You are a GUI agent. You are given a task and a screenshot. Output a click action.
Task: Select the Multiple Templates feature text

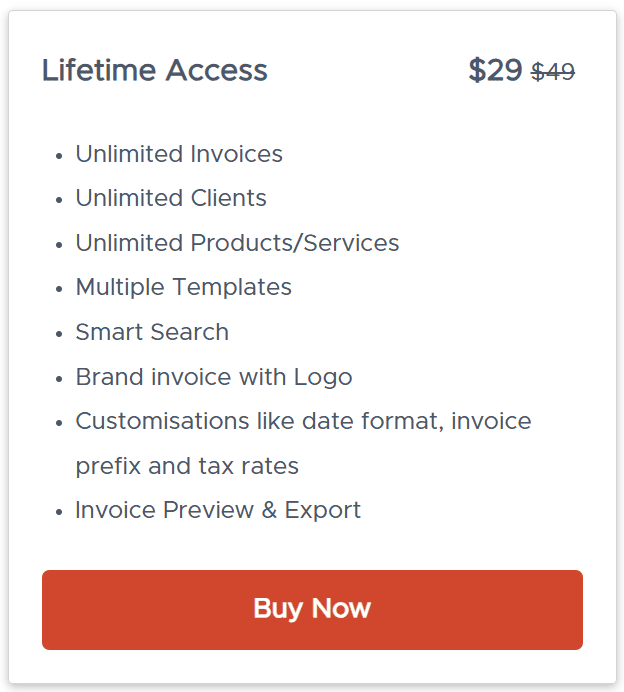coord(184,287)
